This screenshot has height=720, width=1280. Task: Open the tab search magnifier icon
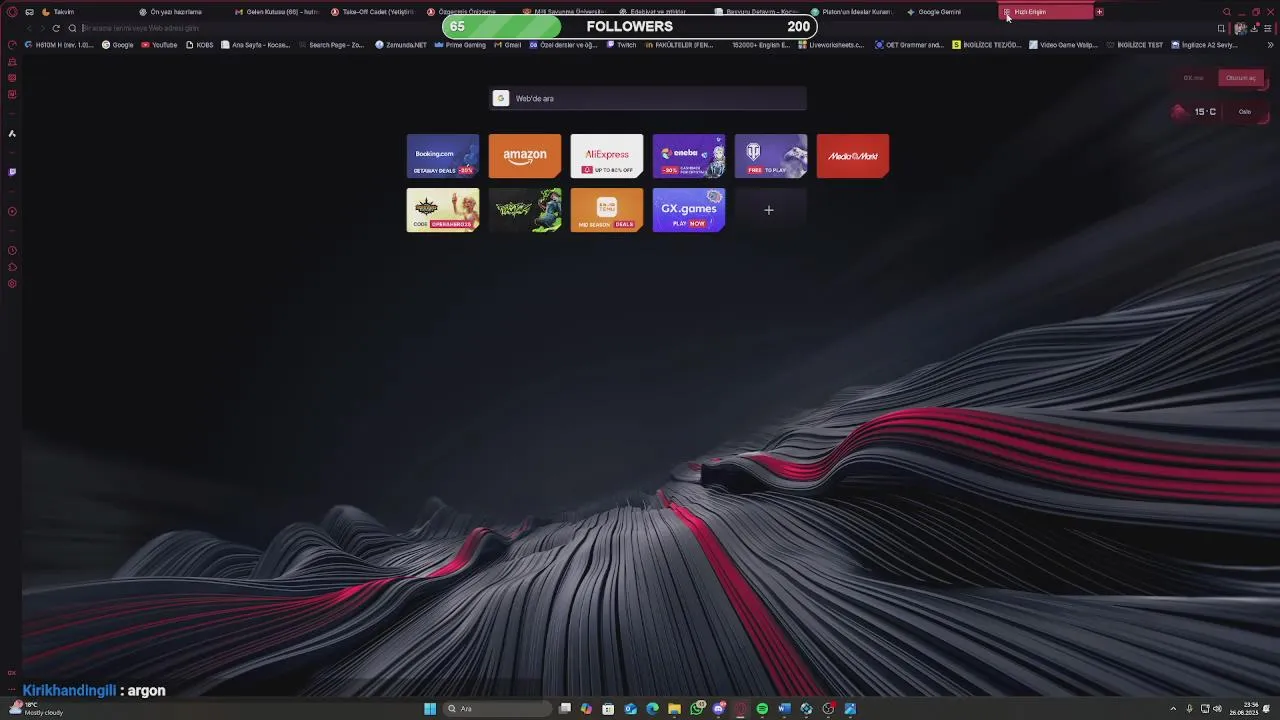click(1227, 12)
